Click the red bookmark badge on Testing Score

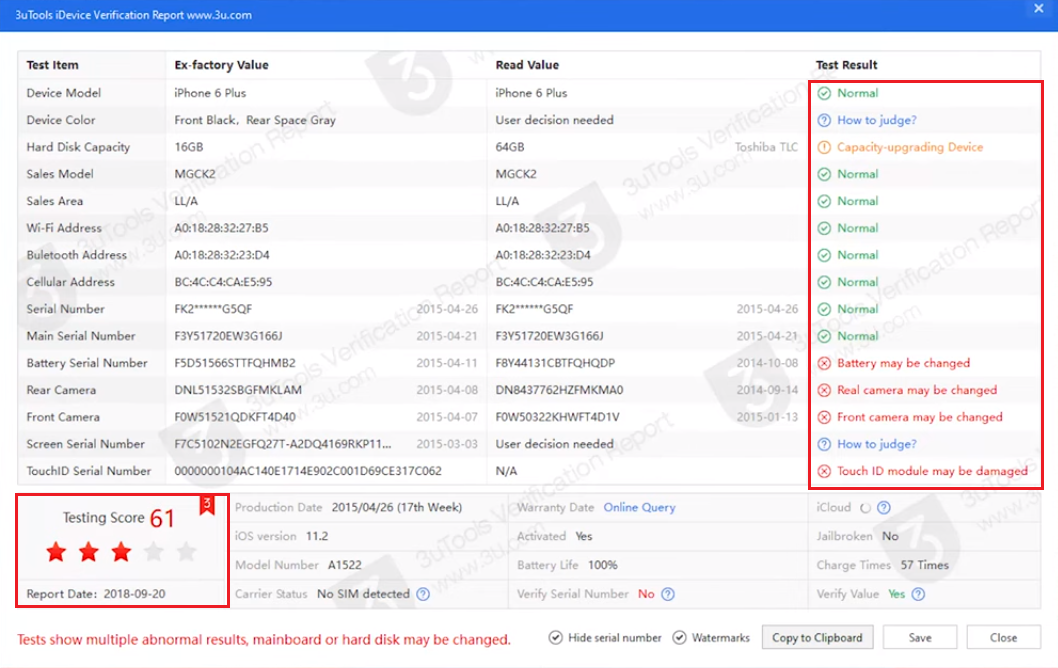(x=207, y=505)
